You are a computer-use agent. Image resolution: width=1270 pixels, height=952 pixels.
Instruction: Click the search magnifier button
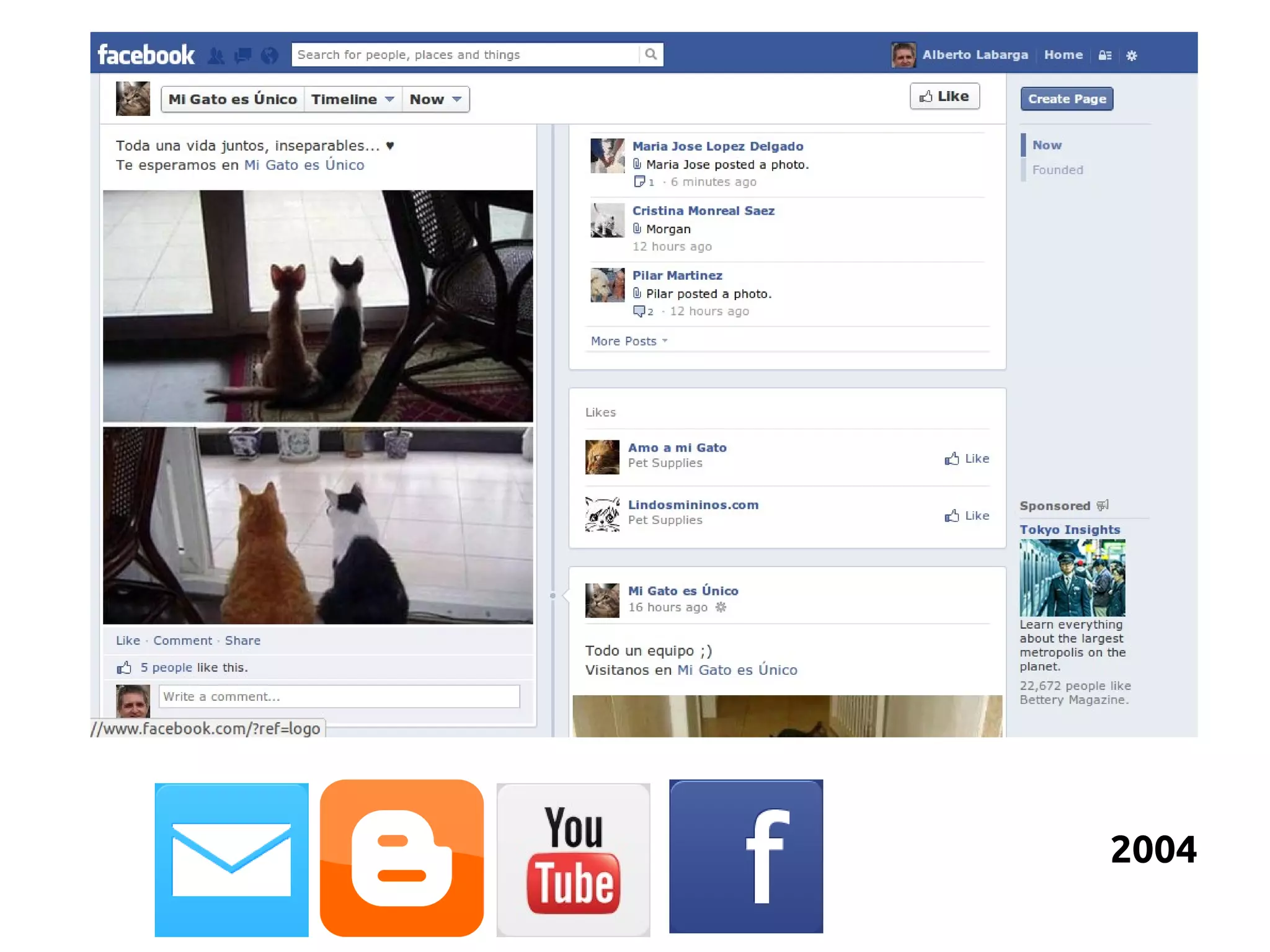click(651, 55)
